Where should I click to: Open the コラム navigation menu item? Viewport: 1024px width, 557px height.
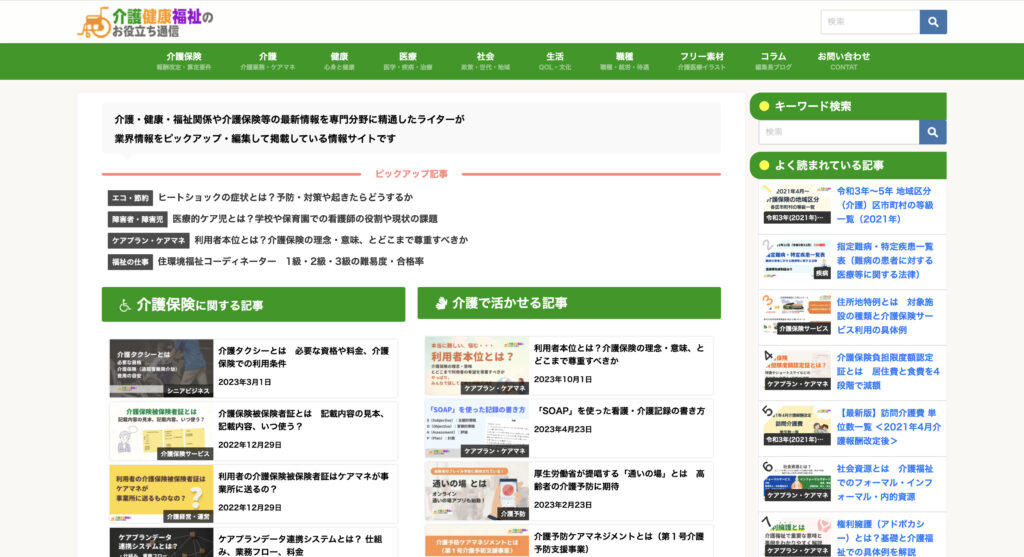(x=773, y=61)
